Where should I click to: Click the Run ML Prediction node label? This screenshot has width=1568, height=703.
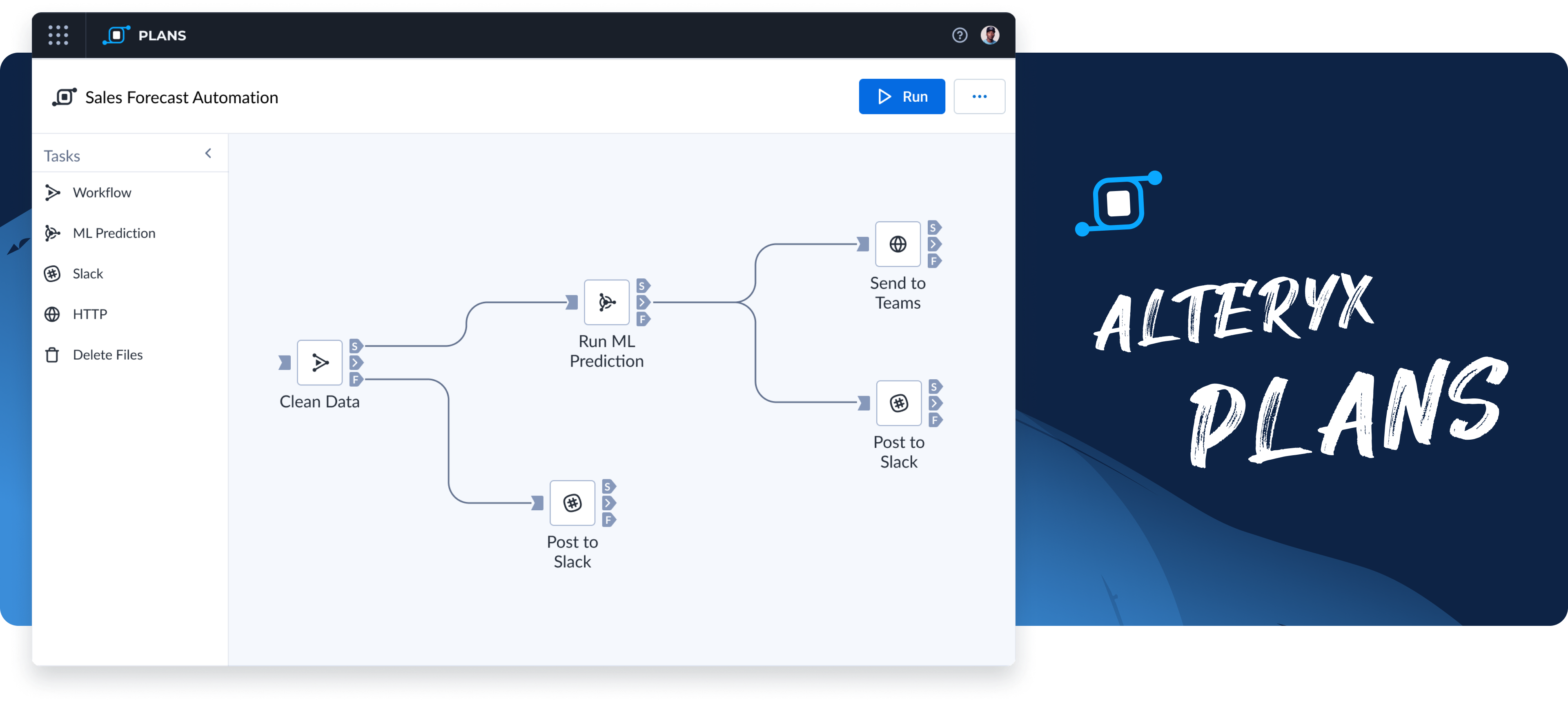coord(606,351)
